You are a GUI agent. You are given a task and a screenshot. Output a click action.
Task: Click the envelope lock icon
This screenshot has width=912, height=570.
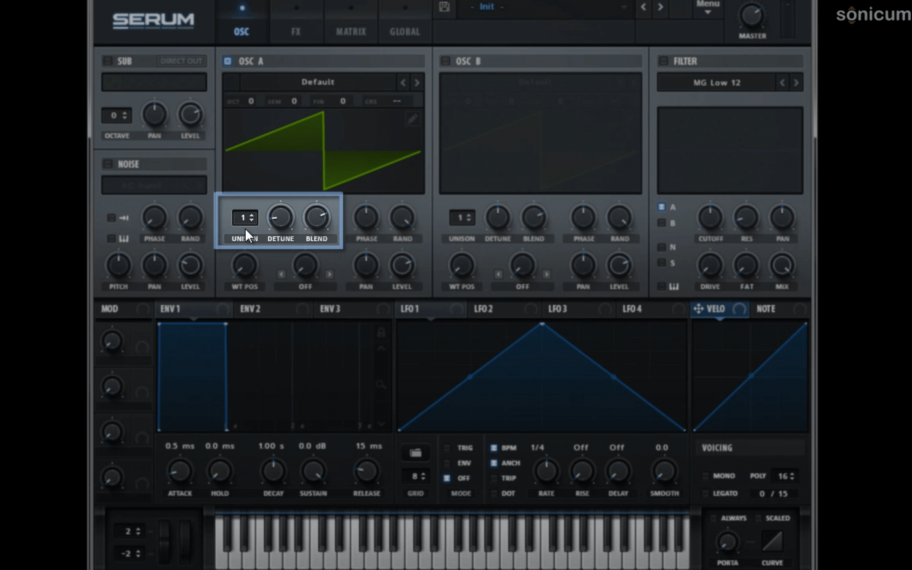381,332
